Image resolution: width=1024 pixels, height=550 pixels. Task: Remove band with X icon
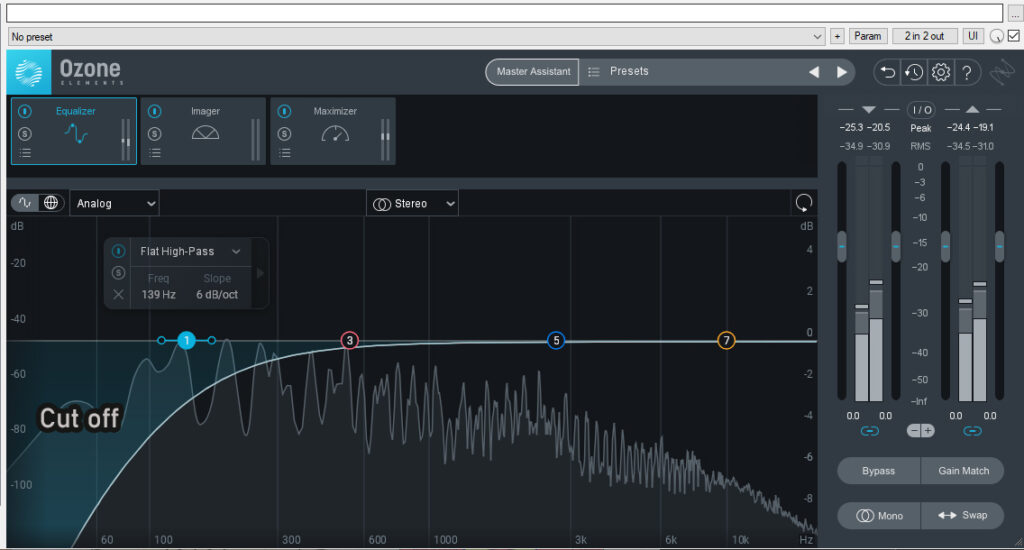(118, 295)
